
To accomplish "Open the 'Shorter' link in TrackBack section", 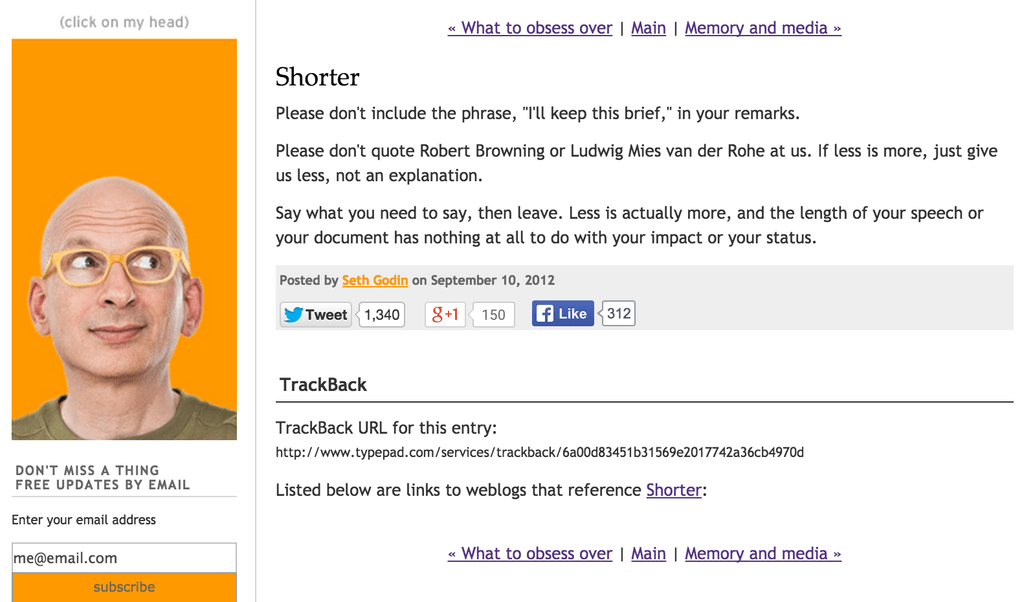I will point(674,490).
